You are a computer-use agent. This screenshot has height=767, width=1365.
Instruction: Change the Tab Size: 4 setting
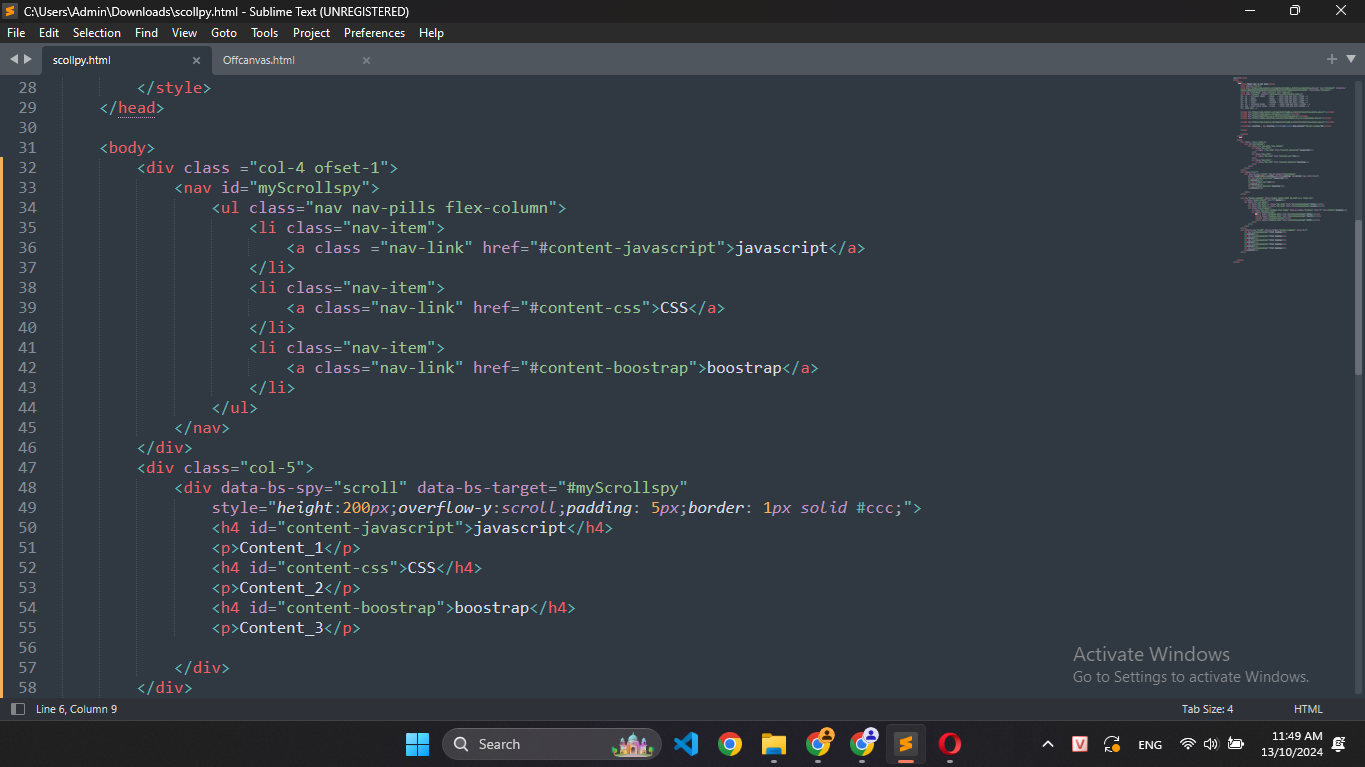[1207, 709]
